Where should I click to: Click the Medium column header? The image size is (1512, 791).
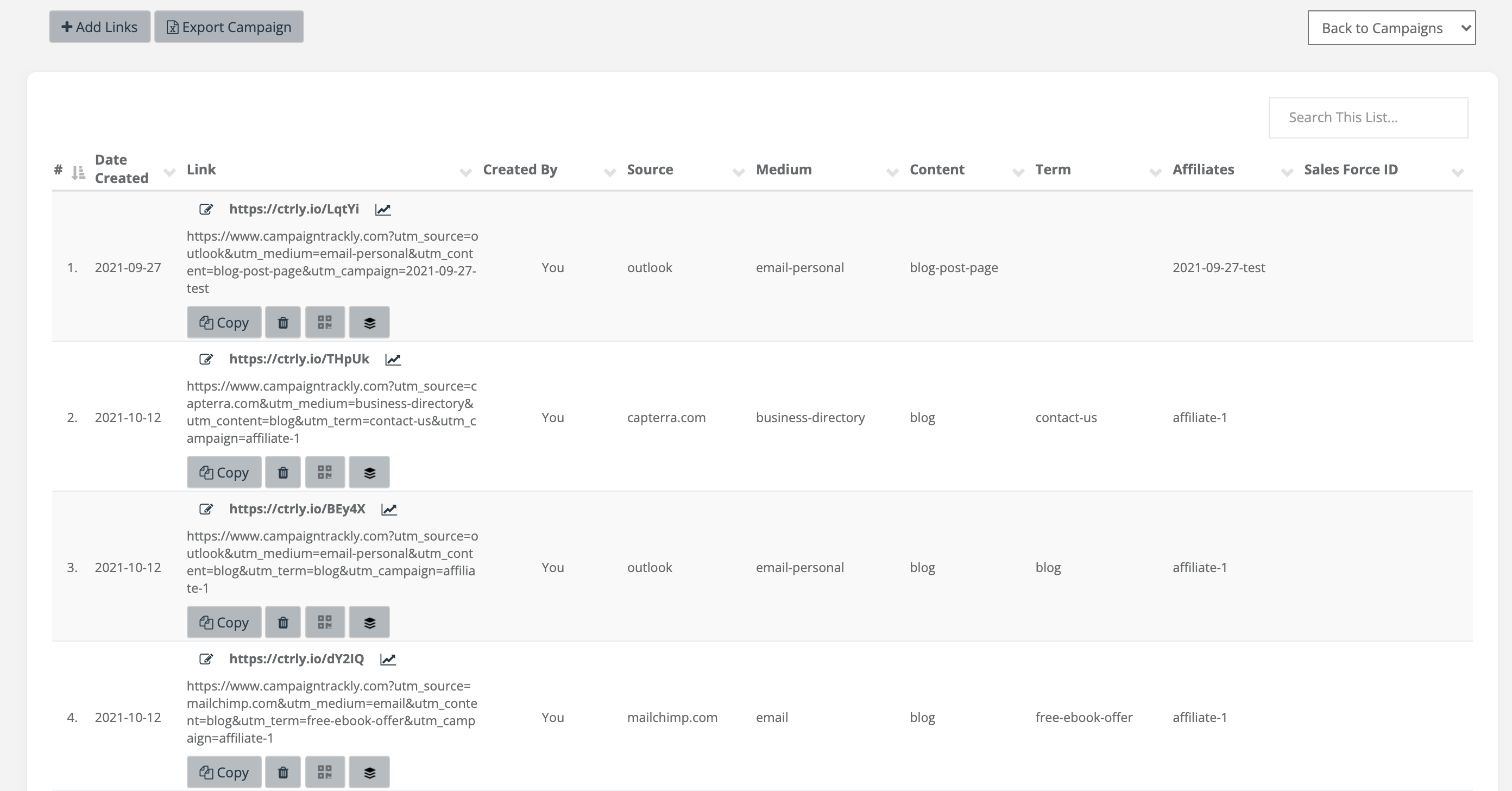pos(784,169)
